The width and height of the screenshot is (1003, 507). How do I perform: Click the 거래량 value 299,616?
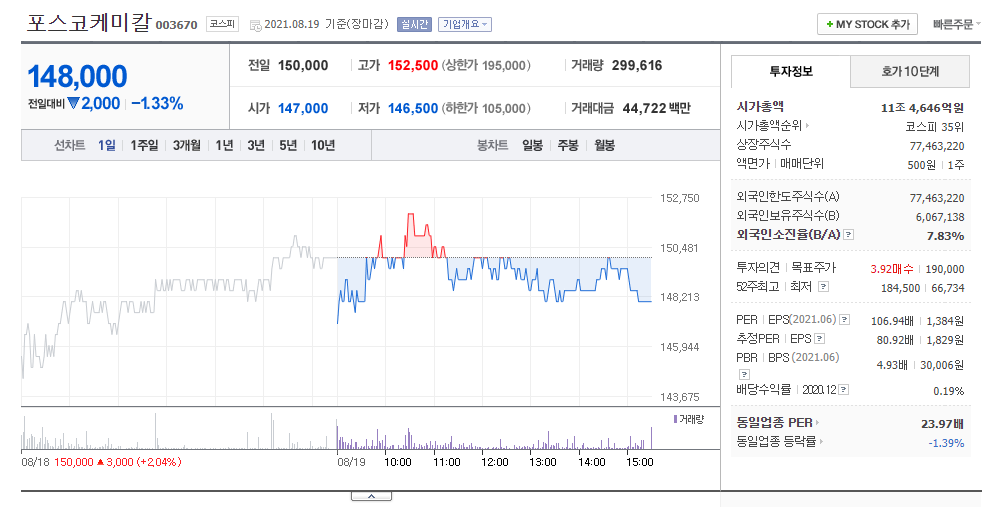pyautogui.click(x=636, y=65)
